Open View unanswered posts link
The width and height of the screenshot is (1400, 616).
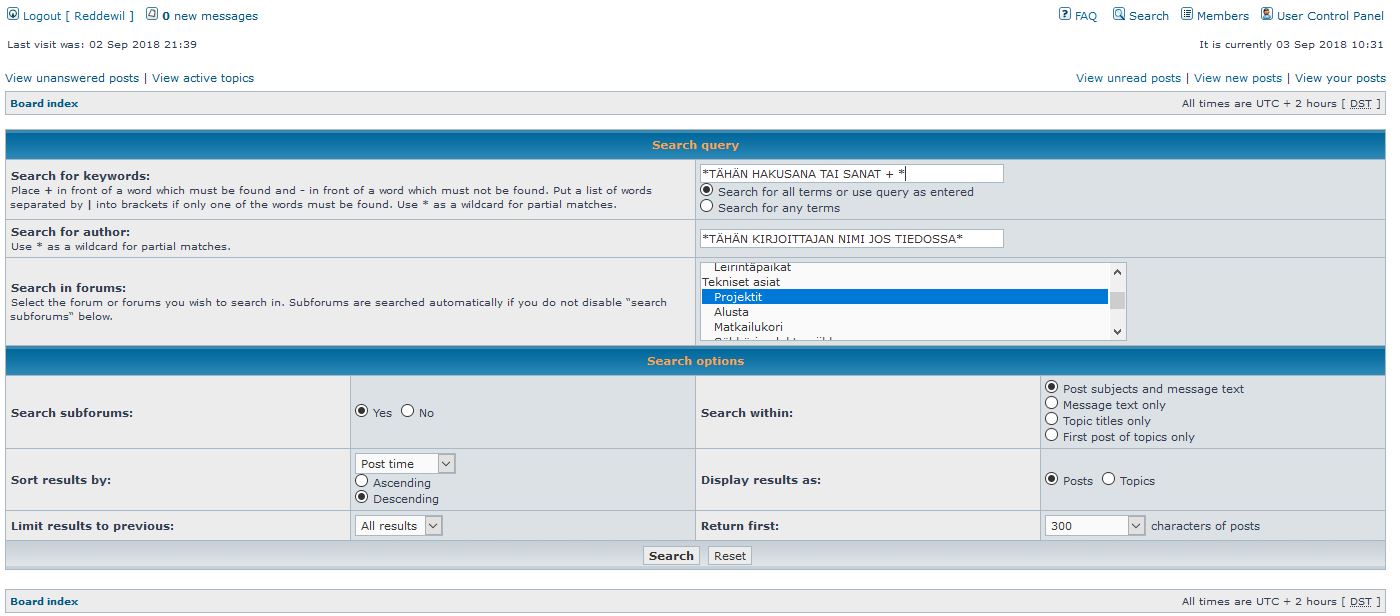coord(72,78)
